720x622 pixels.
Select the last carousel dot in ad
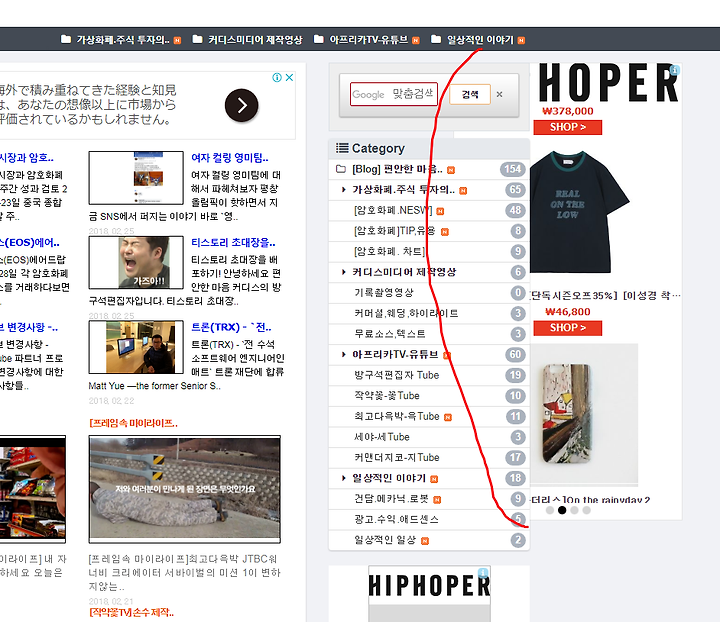click(586, 510)
